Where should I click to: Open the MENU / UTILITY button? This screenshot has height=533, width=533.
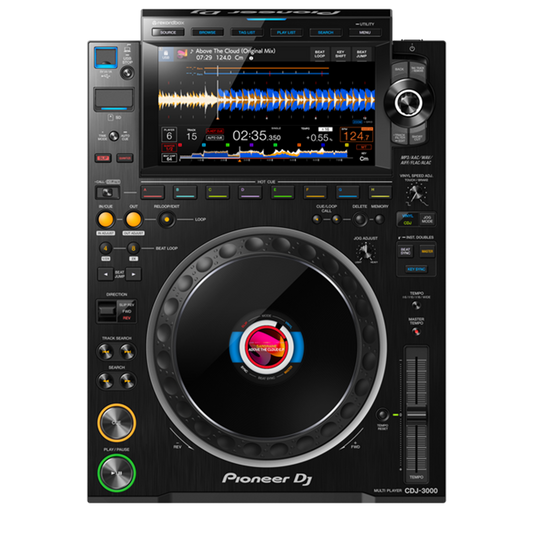click(365, 32)
